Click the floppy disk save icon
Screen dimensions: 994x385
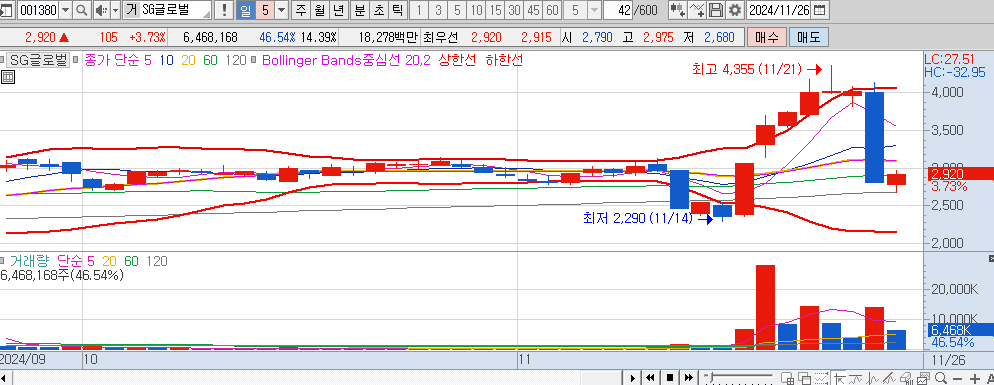[x=716, y=10]
